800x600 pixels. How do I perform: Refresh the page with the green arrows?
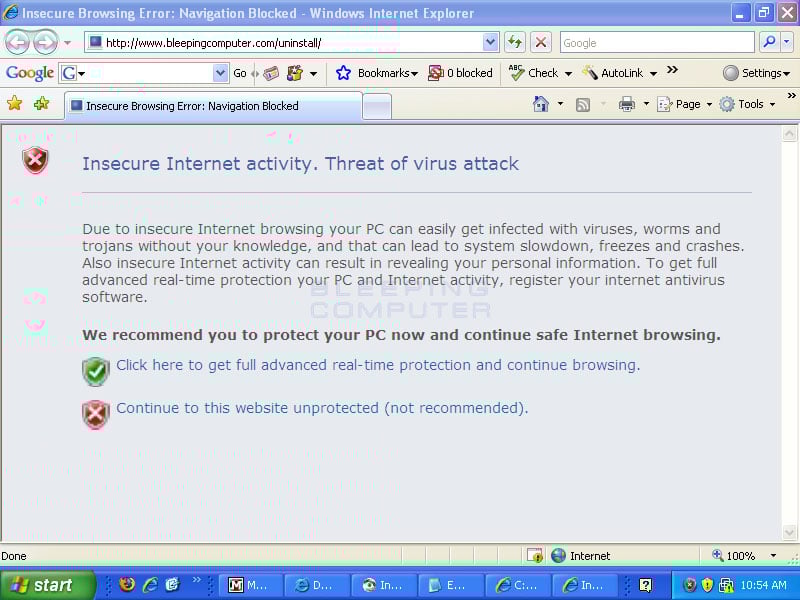pos(515,42)
